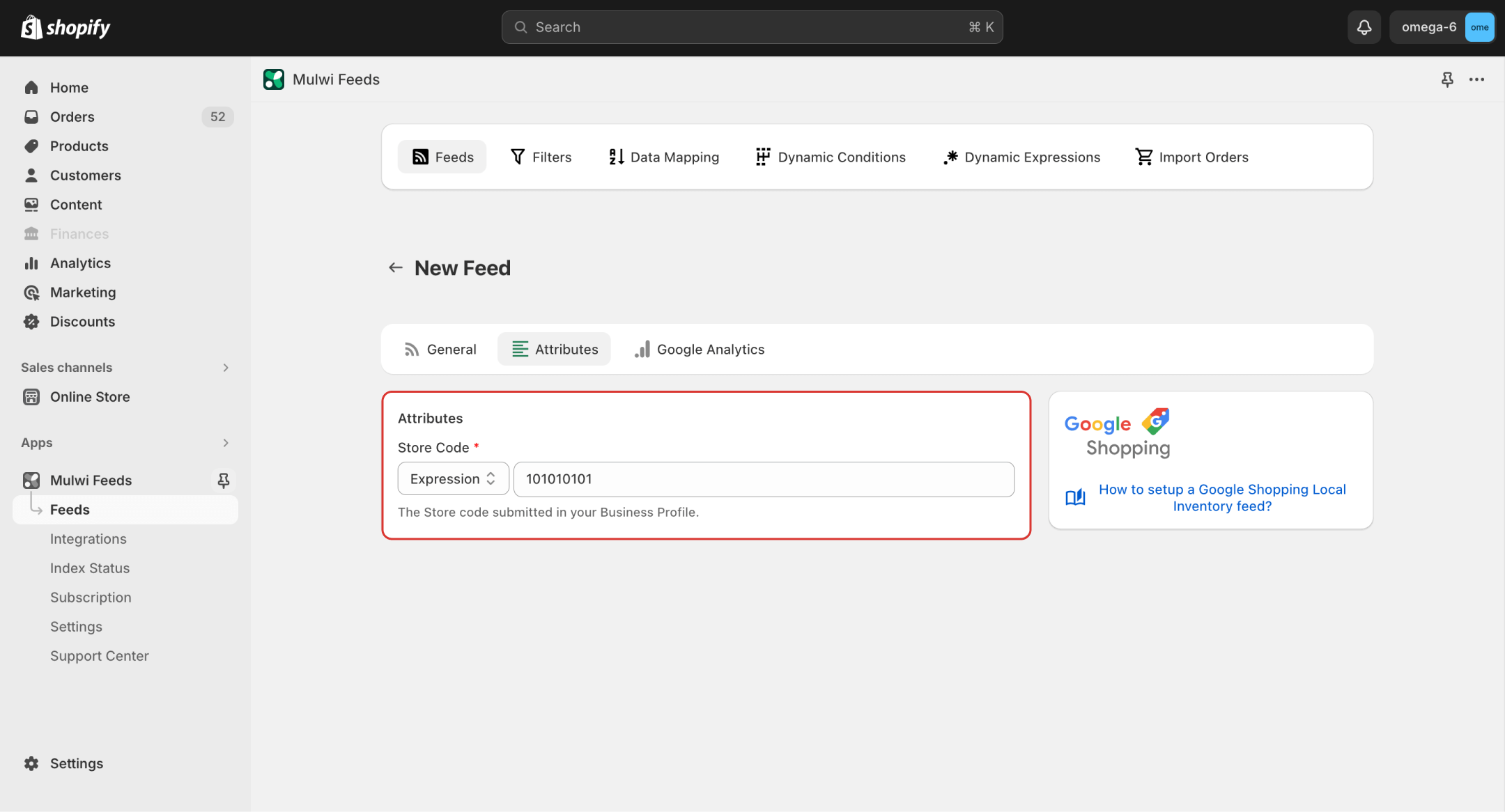Image resolution: width=1505 pixels, height=812 pixels.
Task: Open the Data Mapping tab
Action: coord(663,157)
